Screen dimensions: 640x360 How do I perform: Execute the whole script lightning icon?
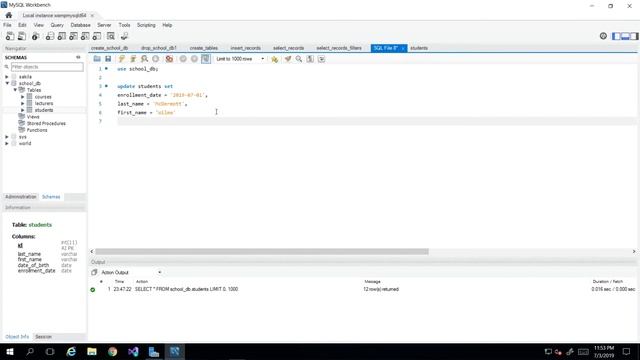coord(122,59)
